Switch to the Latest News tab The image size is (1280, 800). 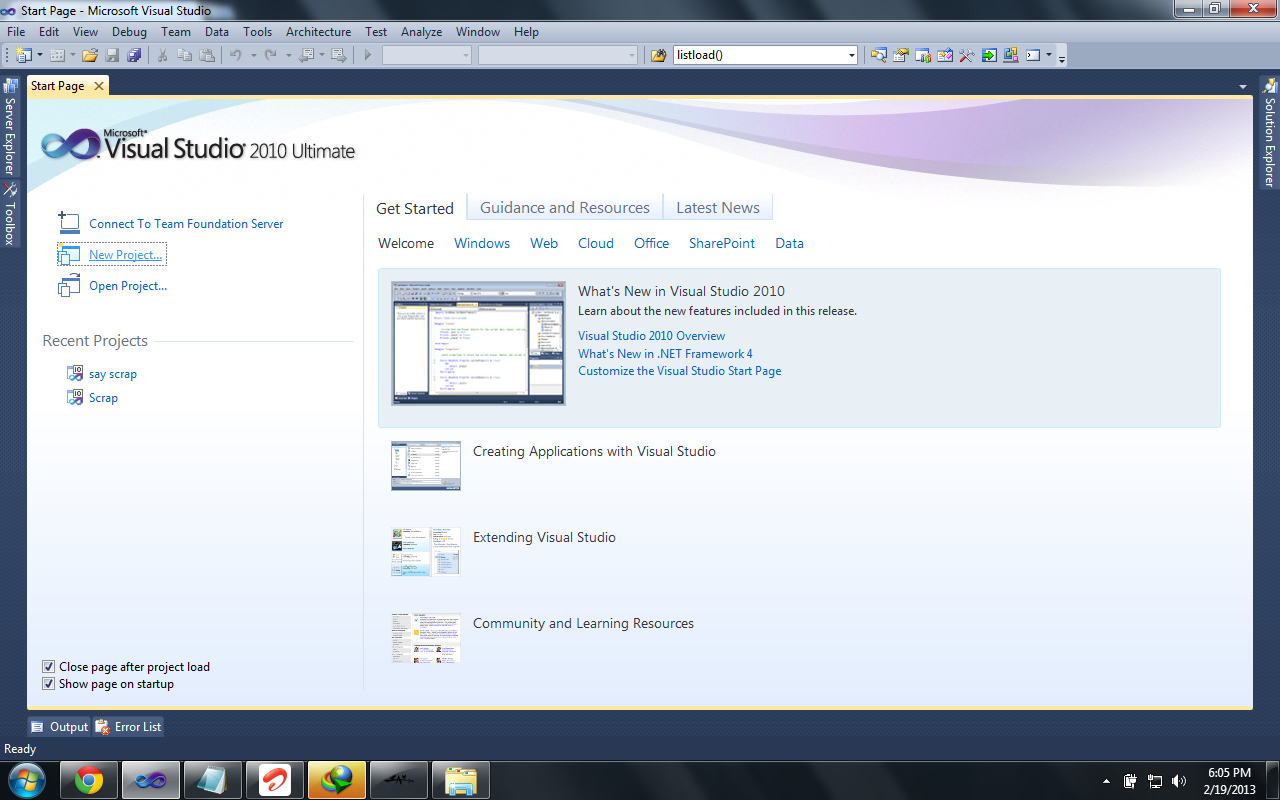pyautogui.click(x=718, y=208)
